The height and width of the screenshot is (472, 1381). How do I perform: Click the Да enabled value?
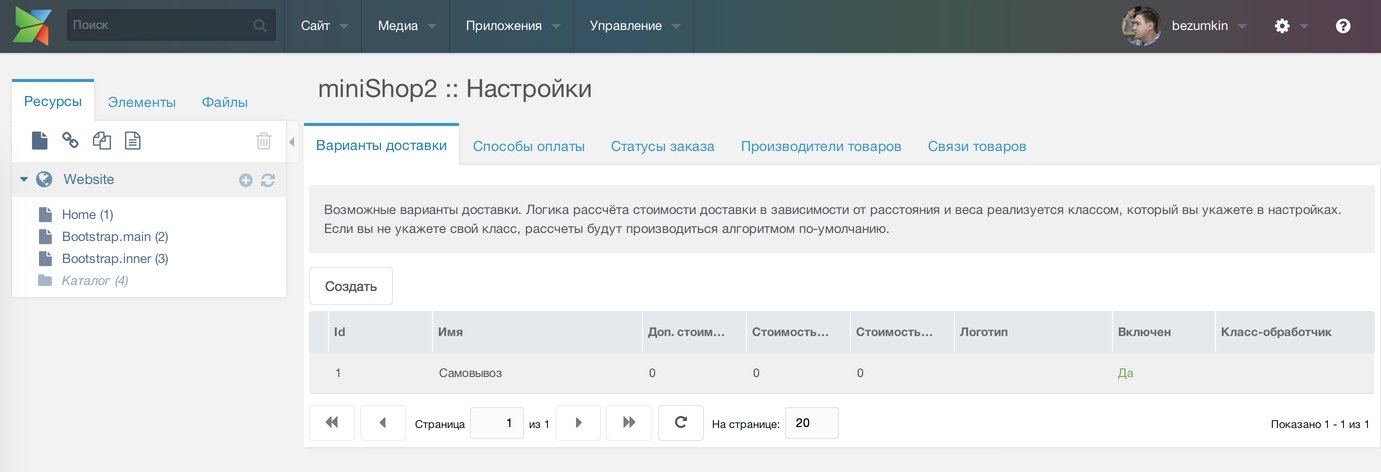[1126, 373]
